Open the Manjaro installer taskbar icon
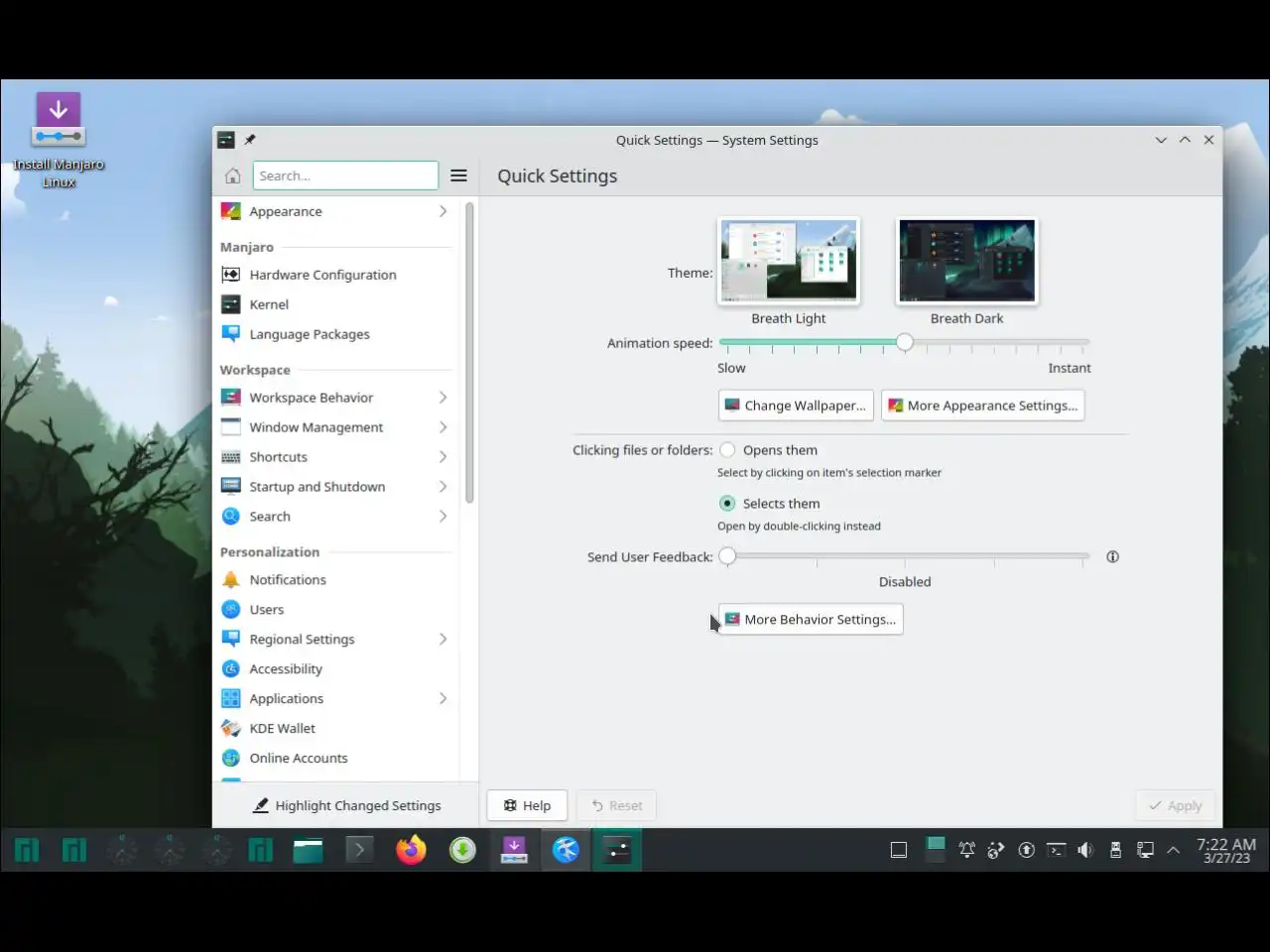 (x=514, y=850)
